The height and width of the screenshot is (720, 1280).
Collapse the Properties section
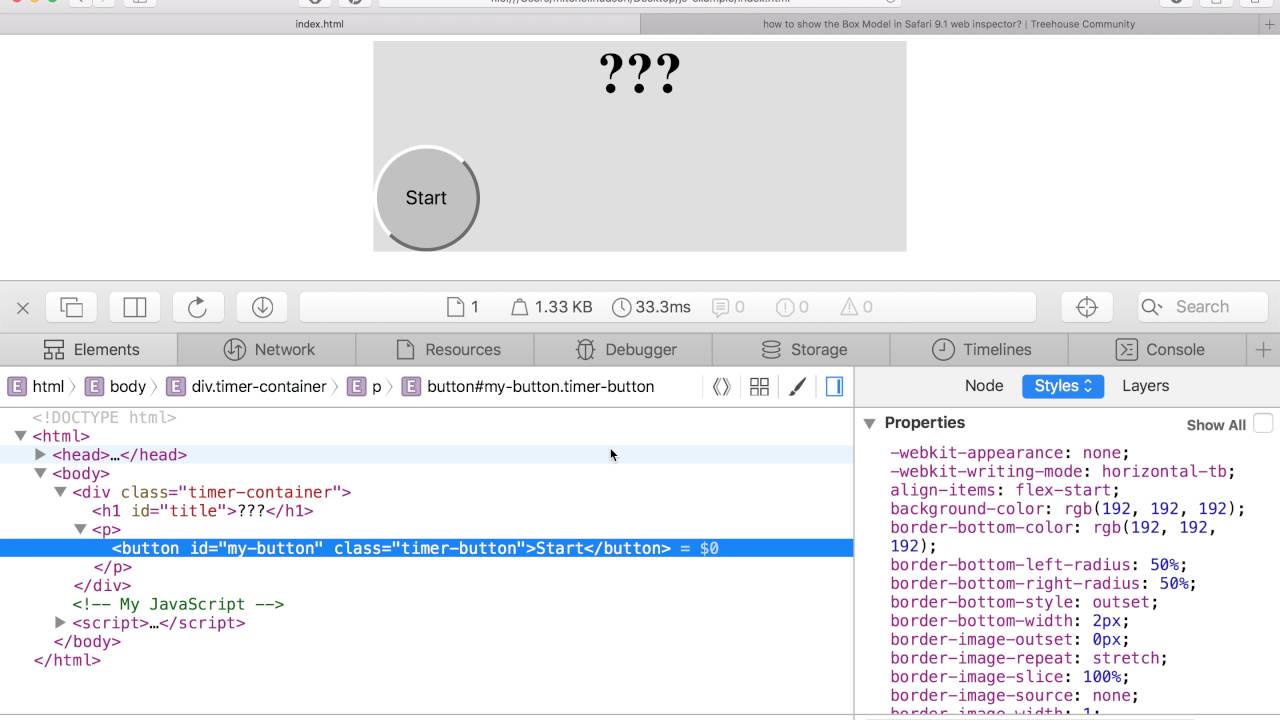click(x=869, y=423)
